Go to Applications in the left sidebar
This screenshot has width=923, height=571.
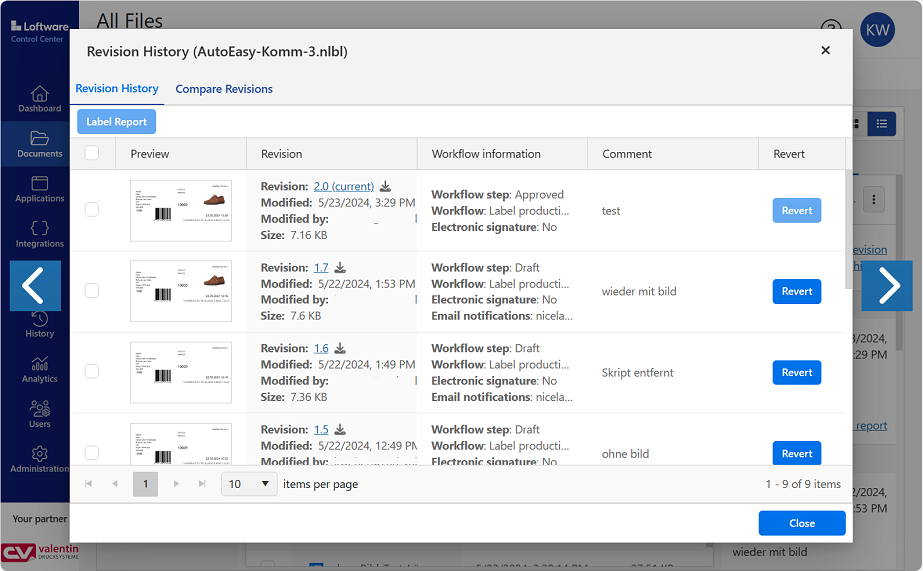click(x=40, y=189)
